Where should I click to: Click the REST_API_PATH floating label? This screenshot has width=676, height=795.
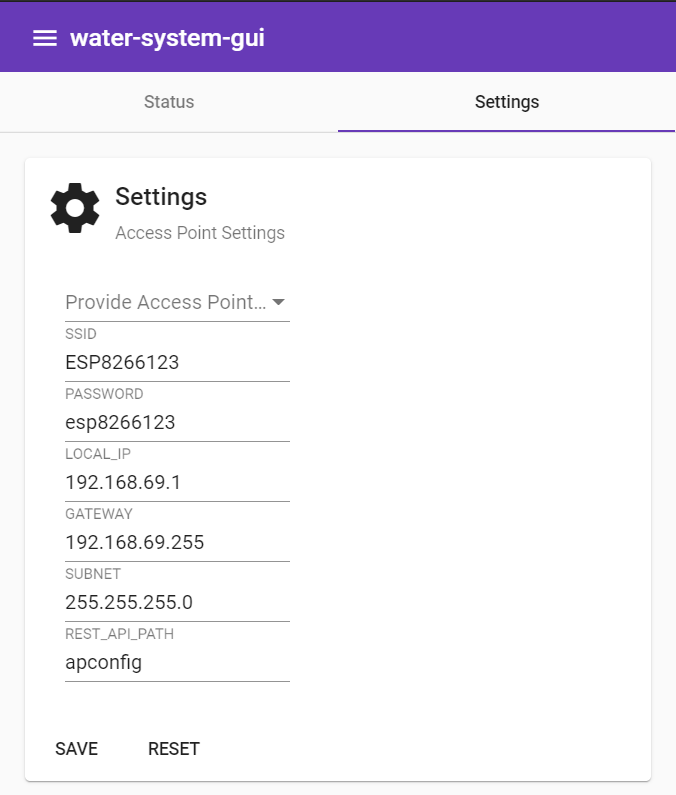click(x=112, y=634)
